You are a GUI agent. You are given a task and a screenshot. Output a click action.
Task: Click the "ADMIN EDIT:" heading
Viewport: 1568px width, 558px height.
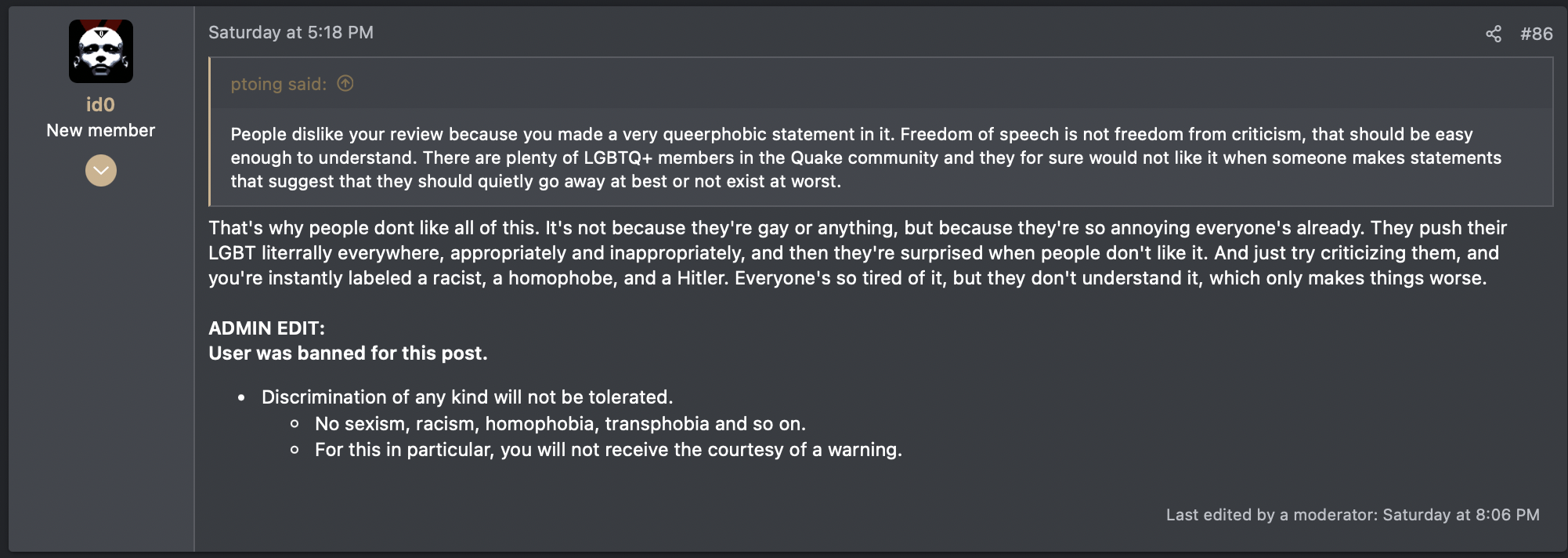(266, 328)
